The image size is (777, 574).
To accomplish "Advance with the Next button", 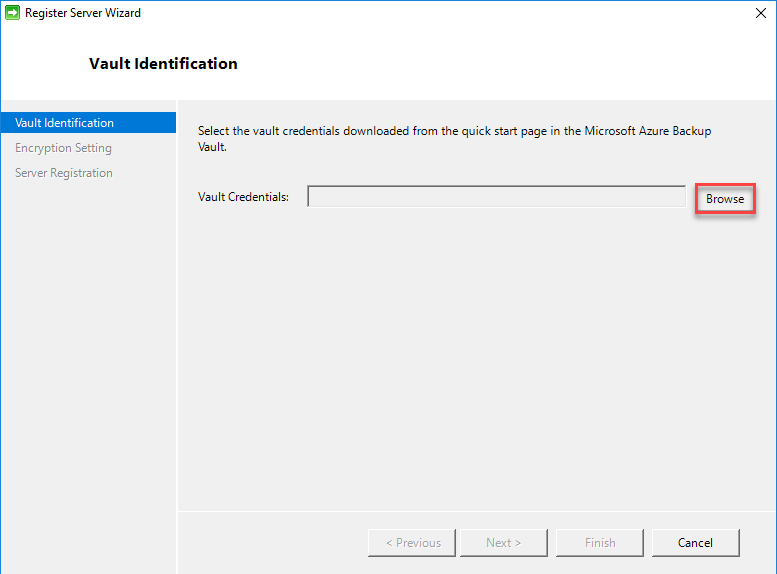I will [x=503, y=543].
